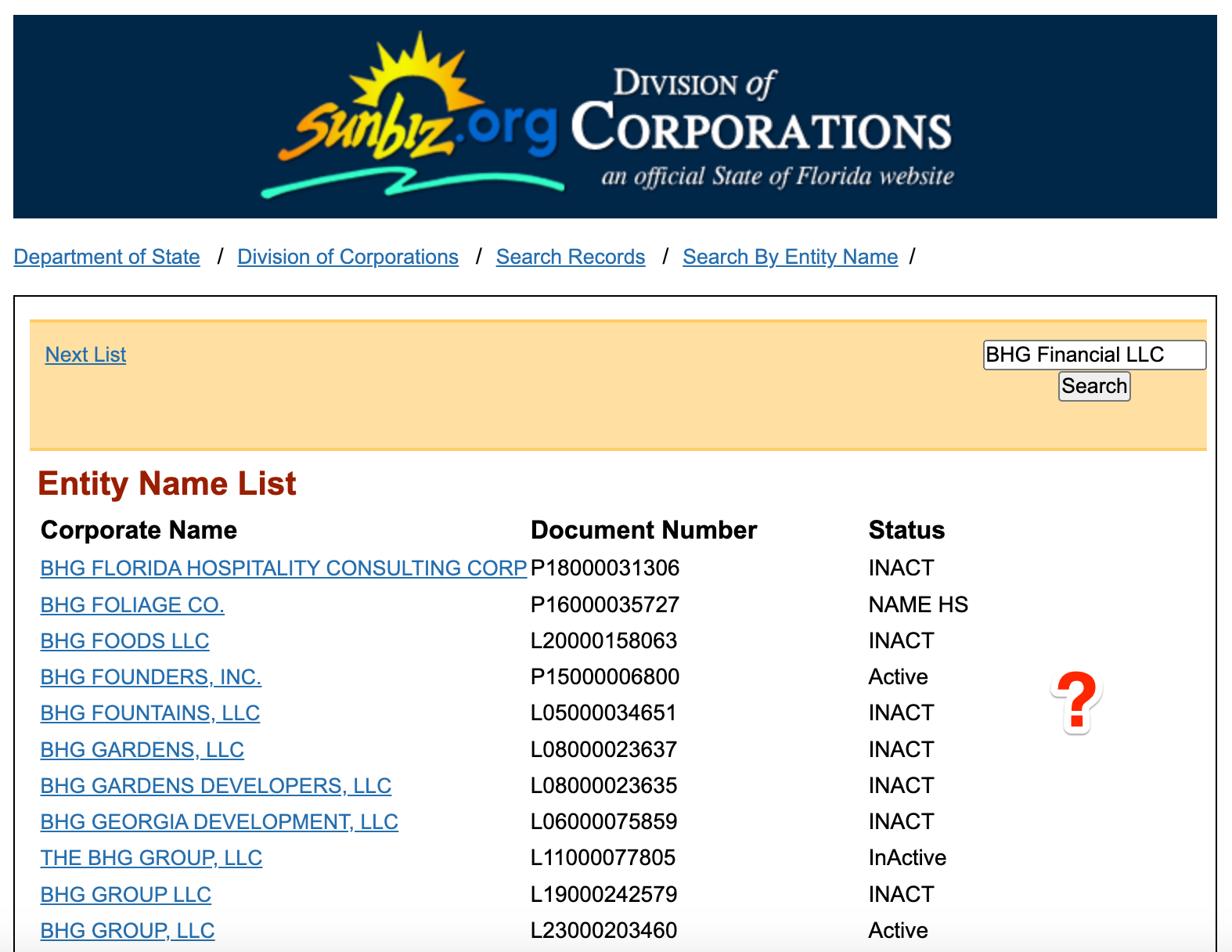The height and width of the screenshot is (952, 1232).
Task: Open the Search Records breadcrumb link
Action: pyautogui.click(x=571, y=257)
